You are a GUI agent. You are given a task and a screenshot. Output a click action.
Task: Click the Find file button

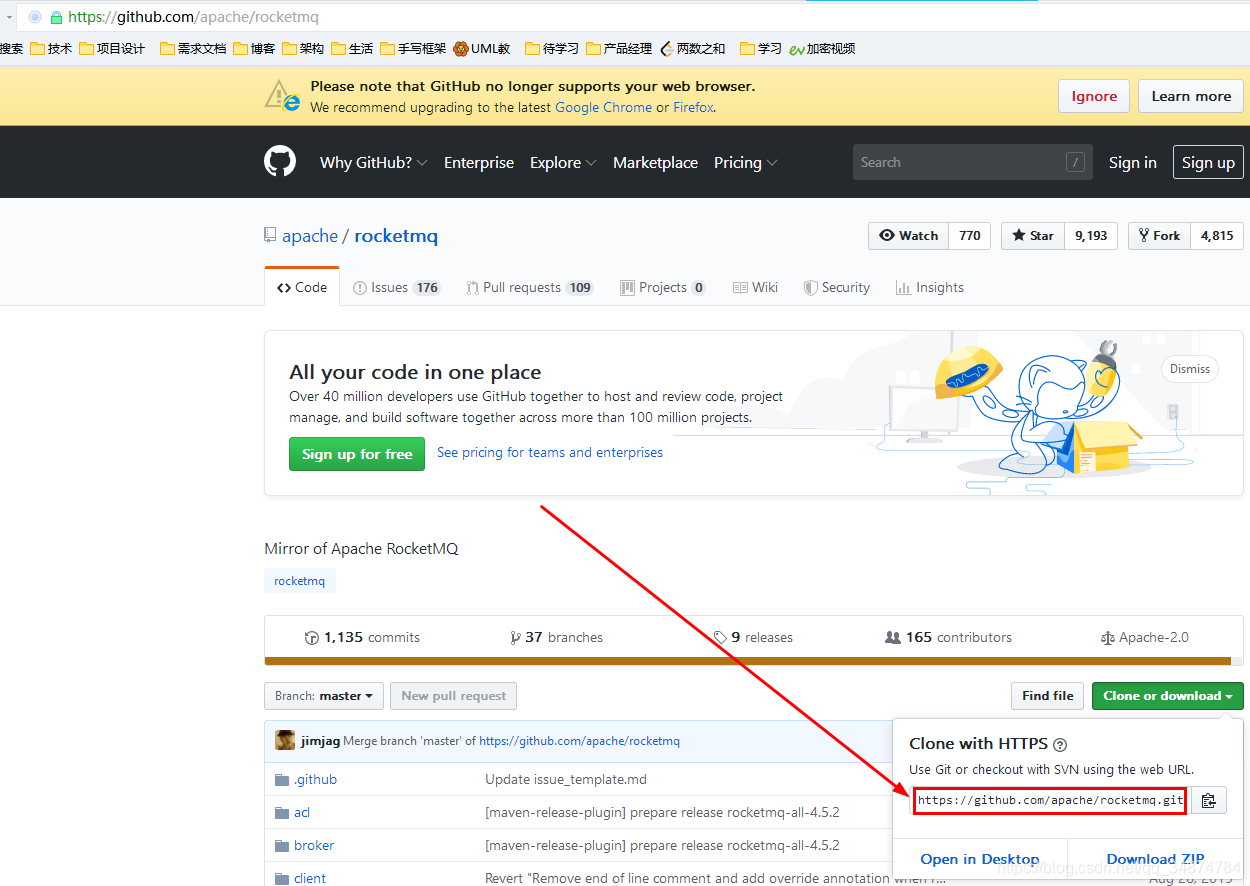[1048, 696]
